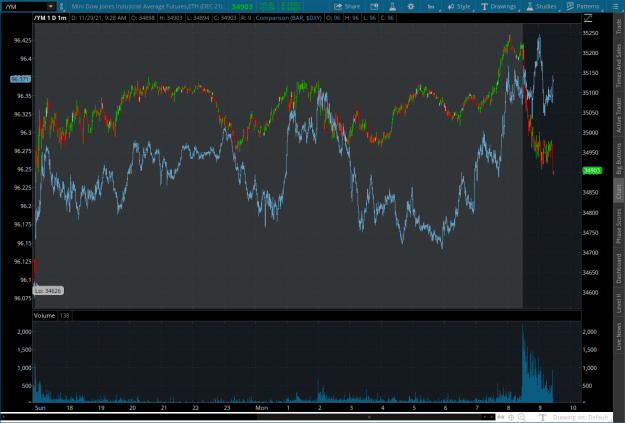Viewport: 625px width, 423px height.
Task: Click the Lo: 34626 low label
Action: (48, 291)
